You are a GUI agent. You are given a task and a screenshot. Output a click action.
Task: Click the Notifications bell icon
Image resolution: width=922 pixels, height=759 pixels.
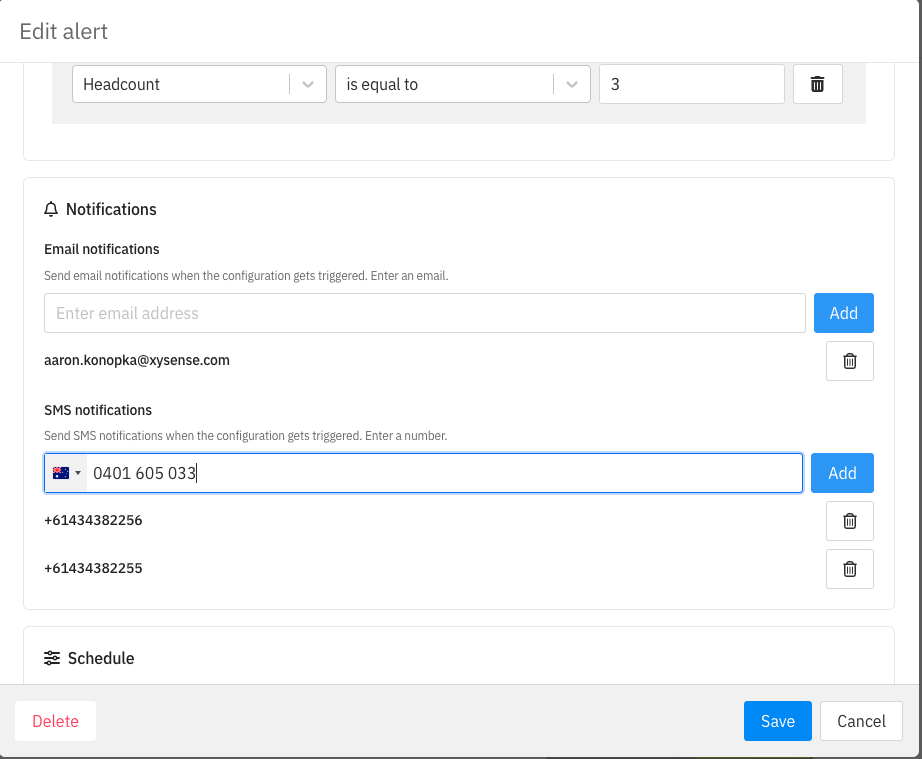tap(51, 209)
